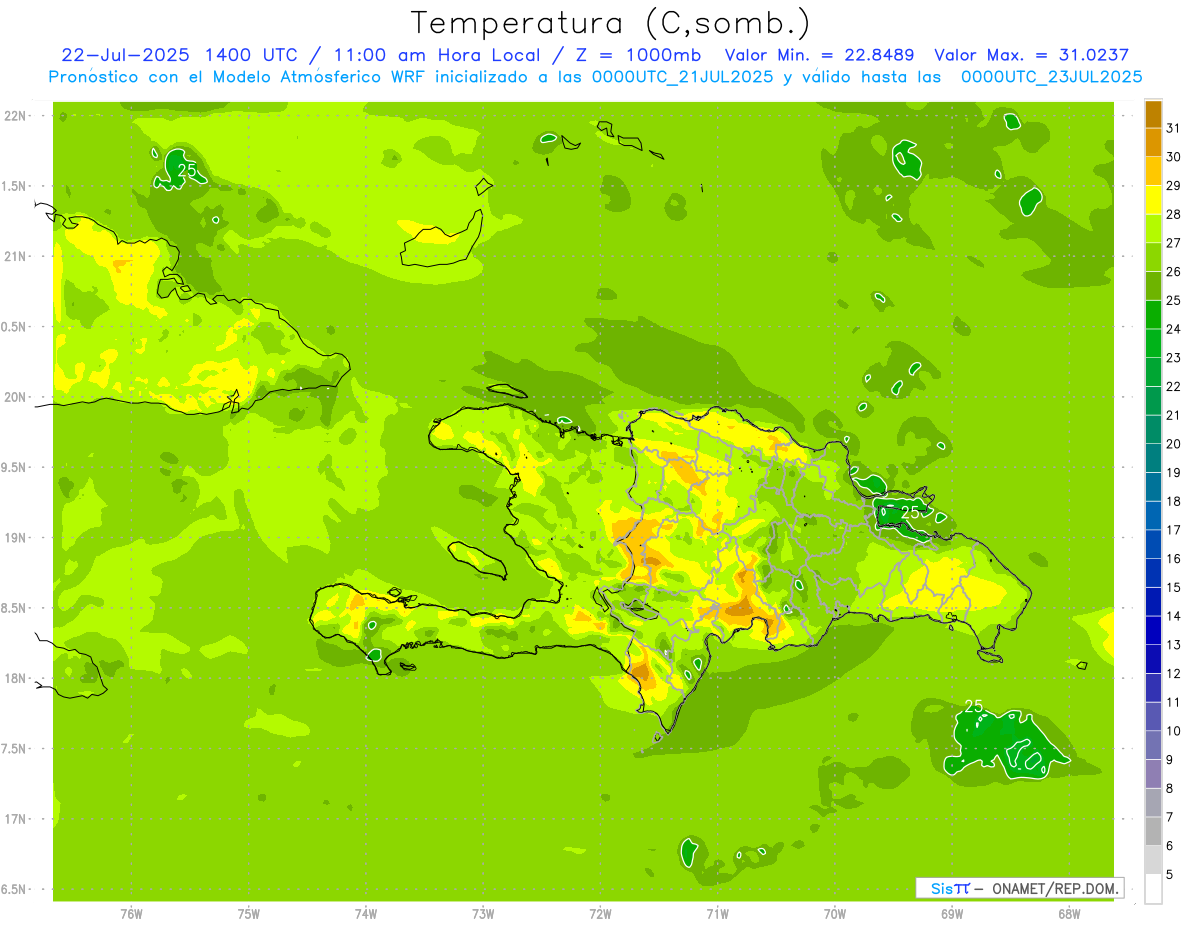
Task: Click the legend color band above 31
Action: (1153, 114)
